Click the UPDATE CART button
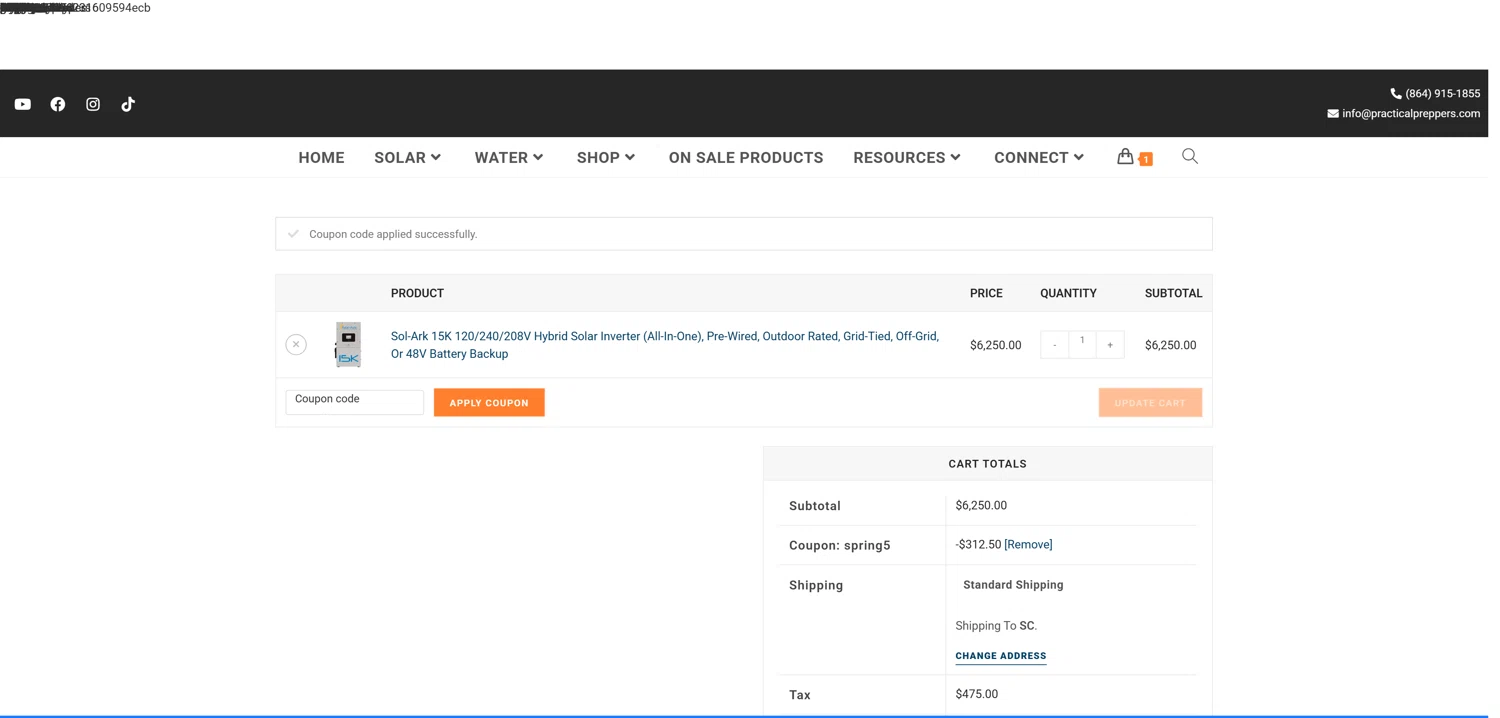 1150,402
